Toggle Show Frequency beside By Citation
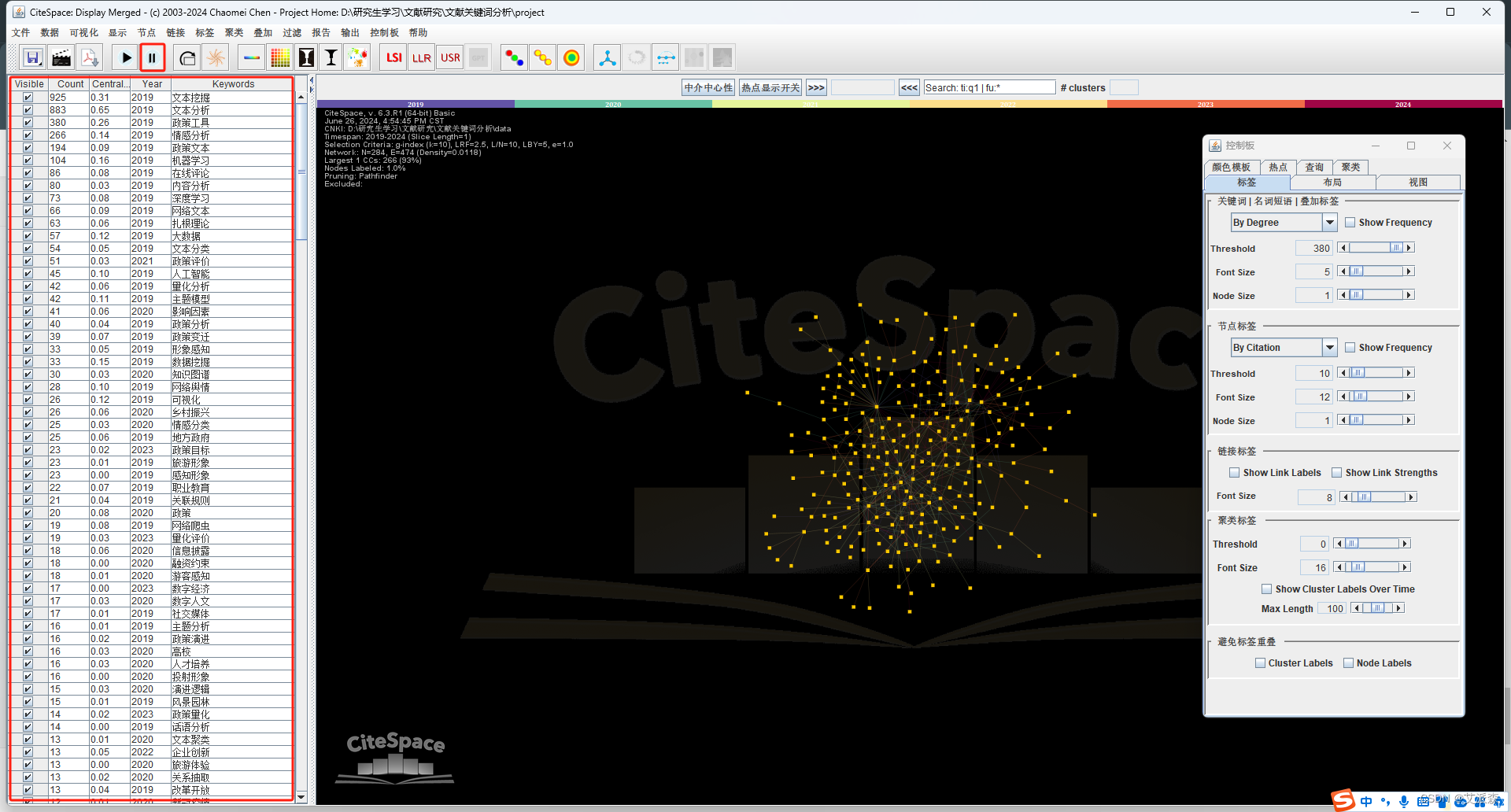The width and height of the screenshot is (1511, 812). [1350, 348]
